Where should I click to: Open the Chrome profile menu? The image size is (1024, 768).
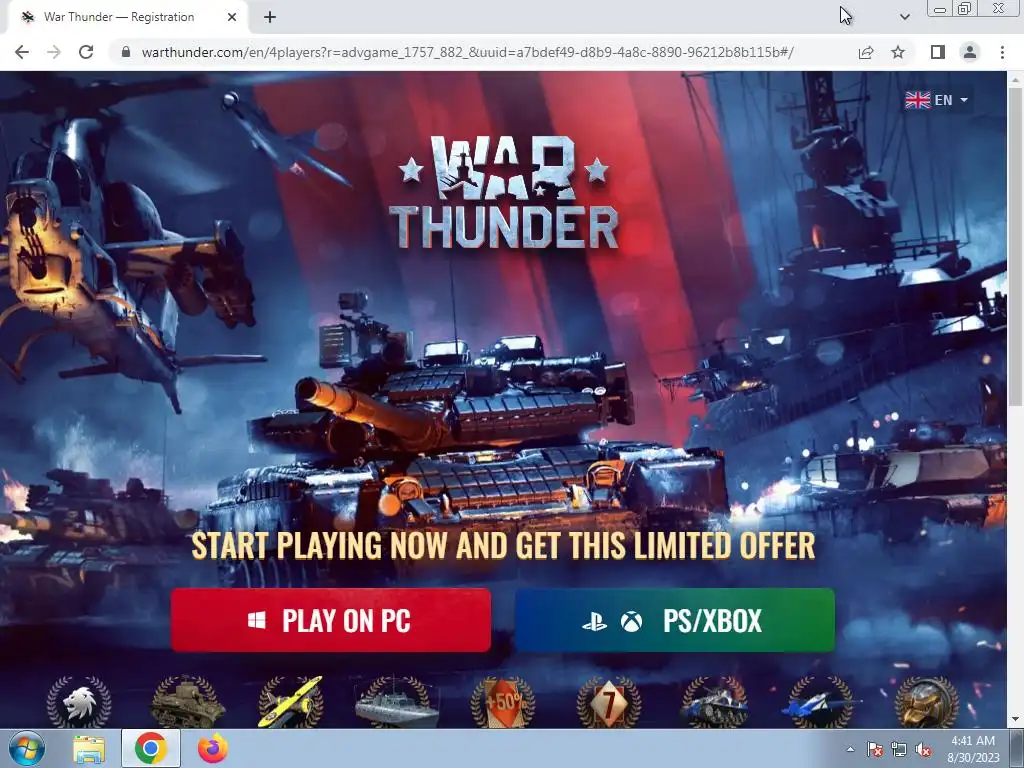click(x=970, y=52)
